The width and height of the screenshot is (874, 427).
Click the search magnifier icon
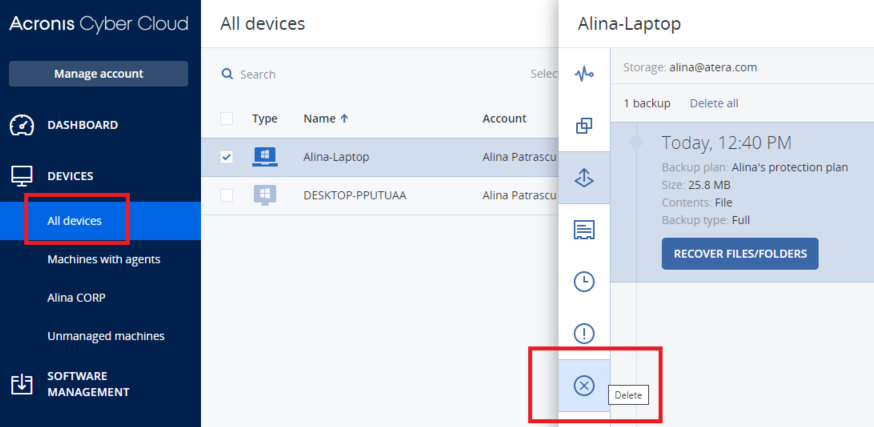coord(227,74)
